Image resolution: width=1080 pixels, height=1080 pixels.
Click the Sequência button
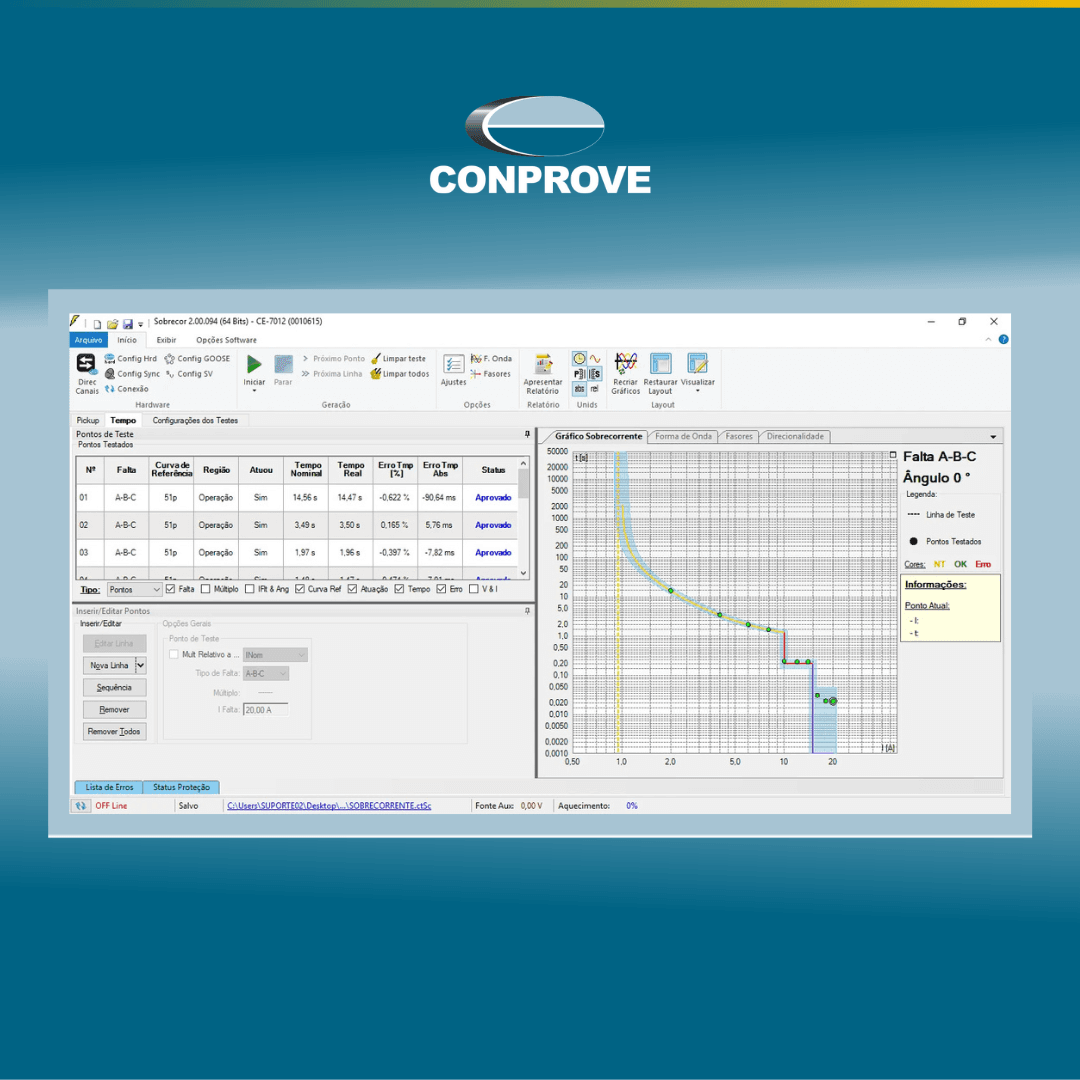pos(114,687)
